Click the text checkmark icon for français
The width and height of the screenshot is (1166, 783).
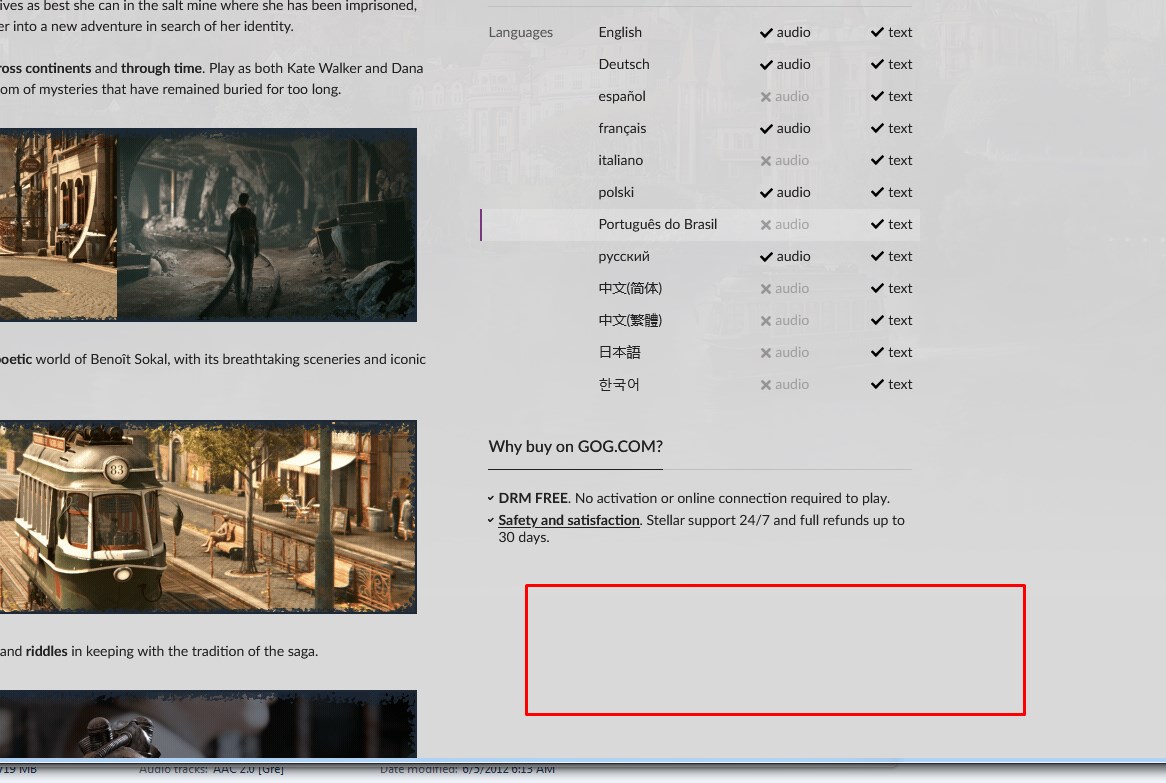point(877,129)
